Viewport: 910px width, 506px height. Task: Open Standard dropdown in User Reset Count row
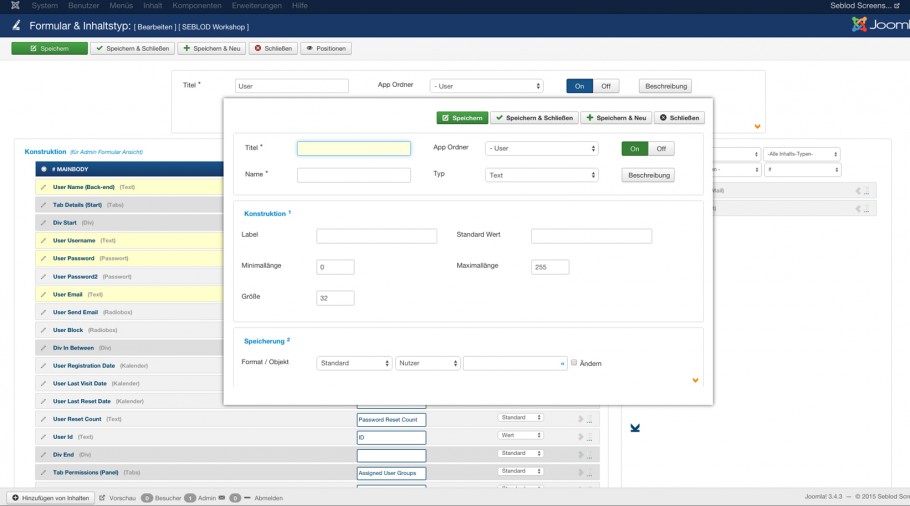click(x=520, y=418)
